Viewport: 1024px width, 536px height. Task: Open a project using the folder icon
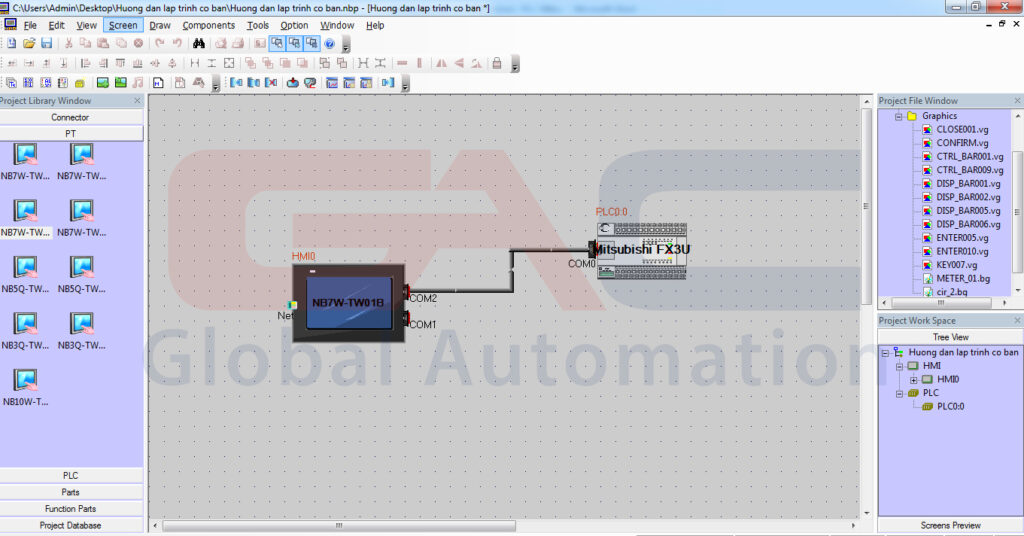(x=29, y=43)
